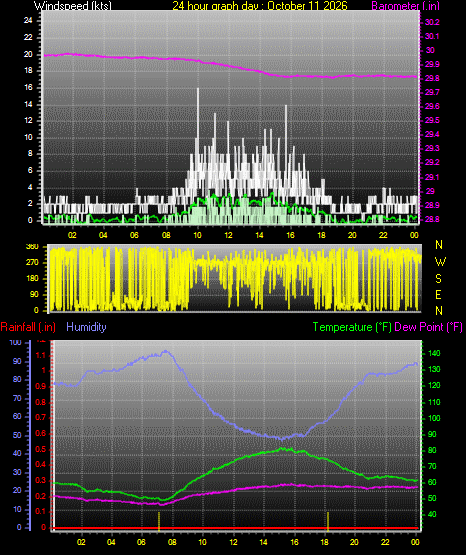Click hour label 00 under temperature graph
The height and width of the screenshot is (555, 466).
tap(415, 542)
